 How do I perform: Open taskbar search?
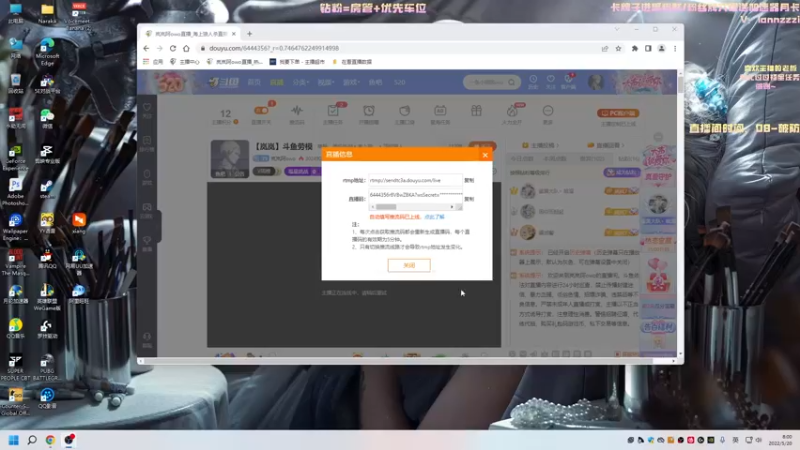32,440
